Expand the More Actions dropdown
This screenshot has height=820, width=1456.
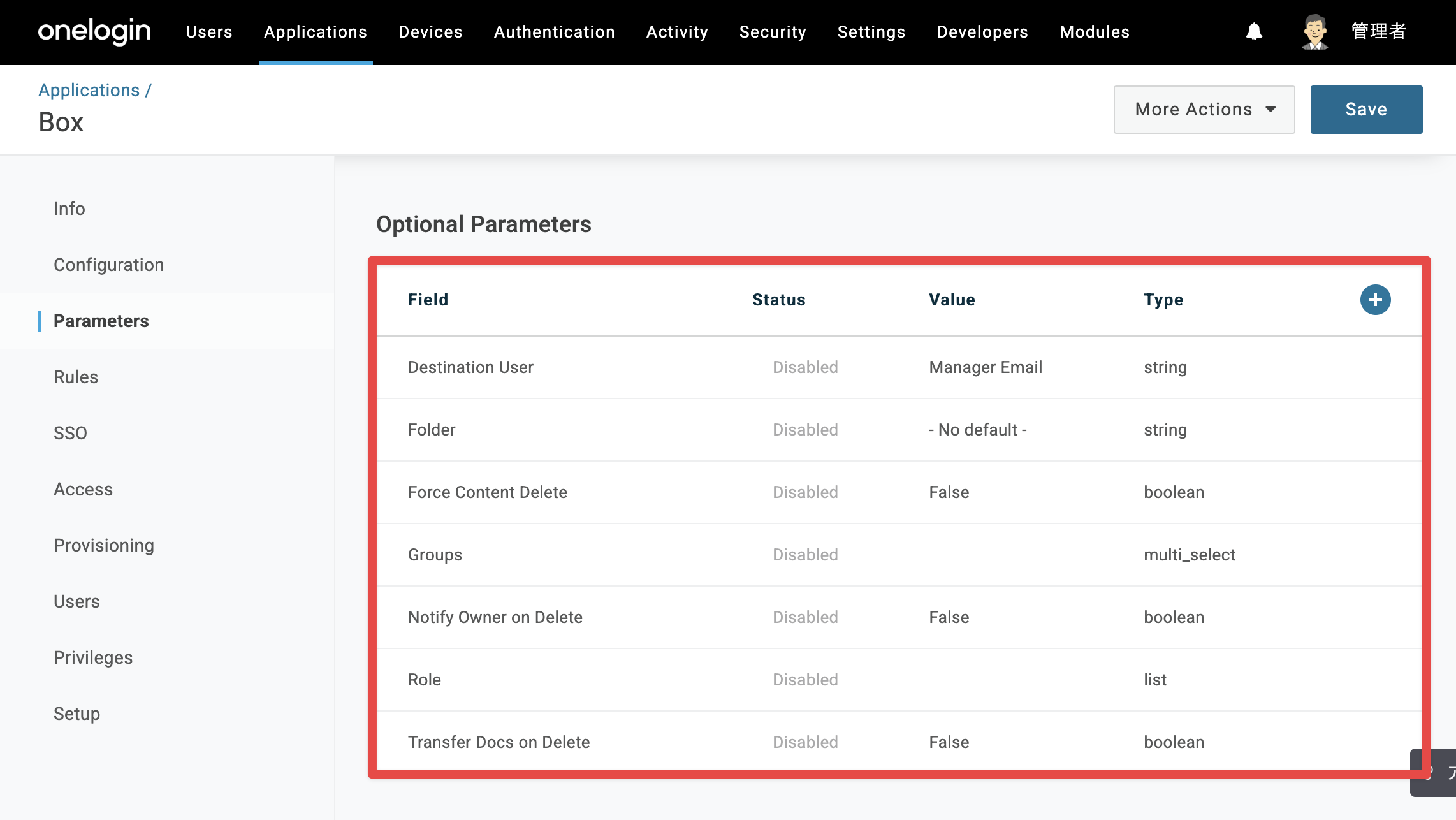tap(1204, 110)
